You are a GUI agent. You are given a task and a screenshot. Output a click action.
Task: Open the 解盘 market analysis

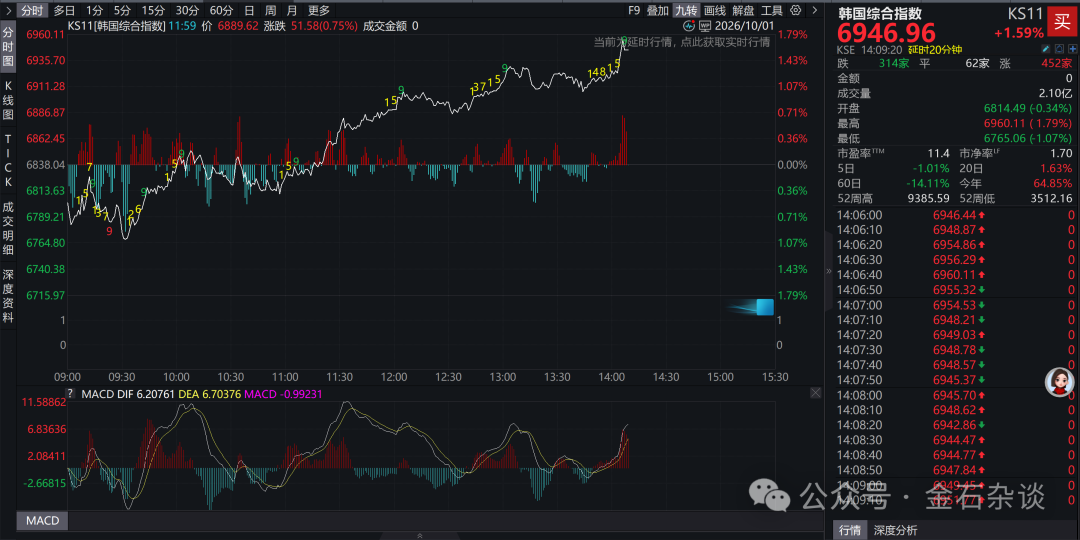click(743, 10)
